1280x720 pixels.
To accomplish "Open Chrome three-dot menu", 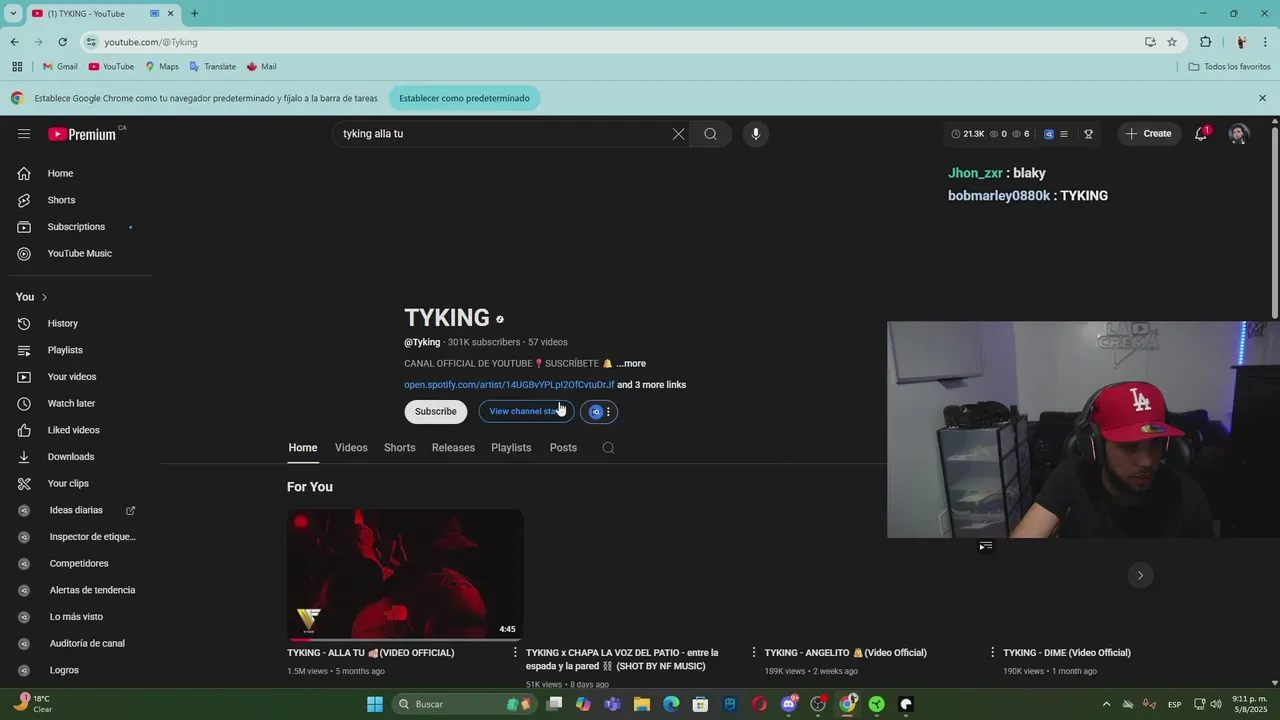I will (x=1266, y=42).
